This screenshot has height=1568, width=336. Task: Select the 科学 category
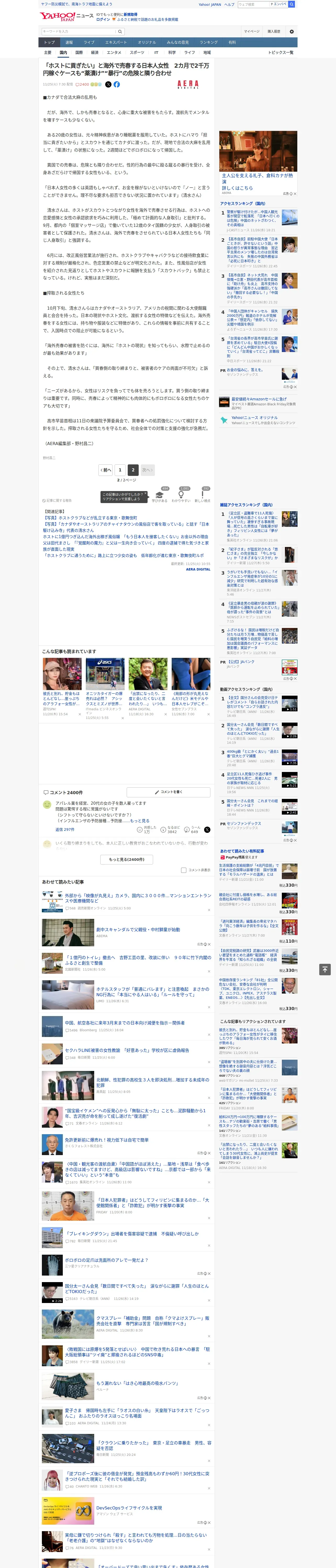pos(172,52)
